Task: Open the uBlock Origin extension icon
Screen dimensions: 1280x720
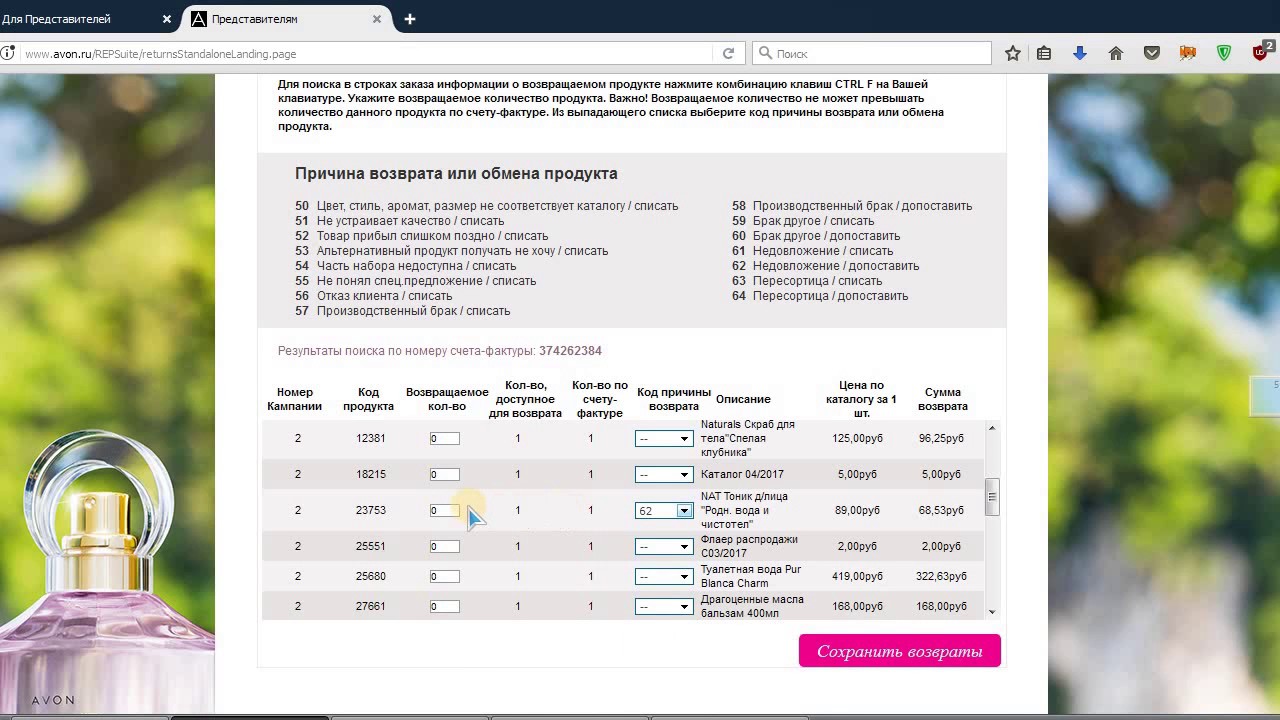Action: 1262,52
